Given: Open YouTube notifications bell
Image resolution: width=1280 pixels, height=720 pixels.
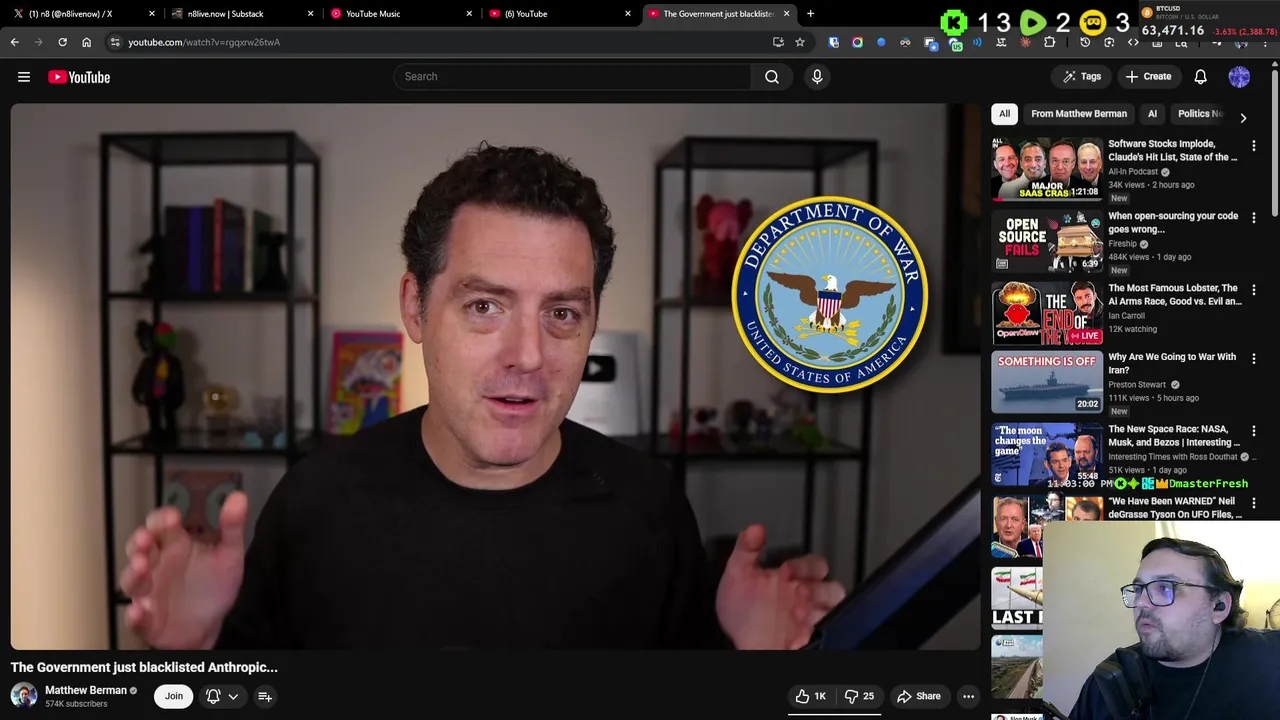Looking at the screenshot, I should pos(1201,76).
